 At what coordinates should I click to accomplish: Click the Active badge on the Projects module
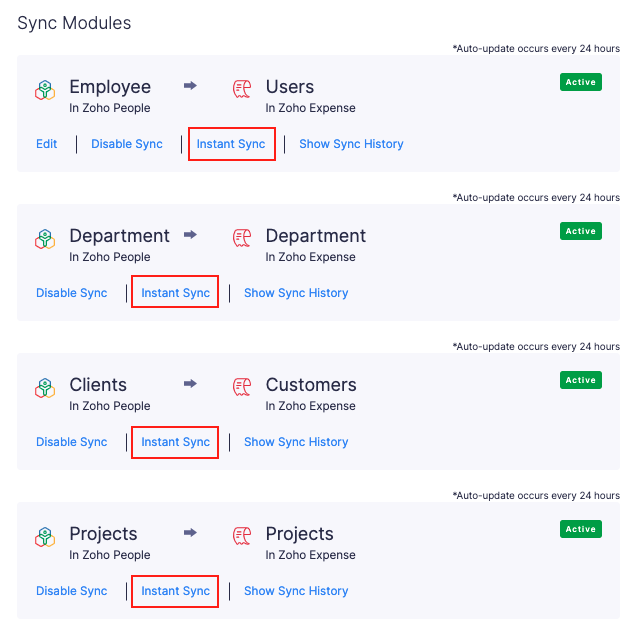(x=581, y=529)
